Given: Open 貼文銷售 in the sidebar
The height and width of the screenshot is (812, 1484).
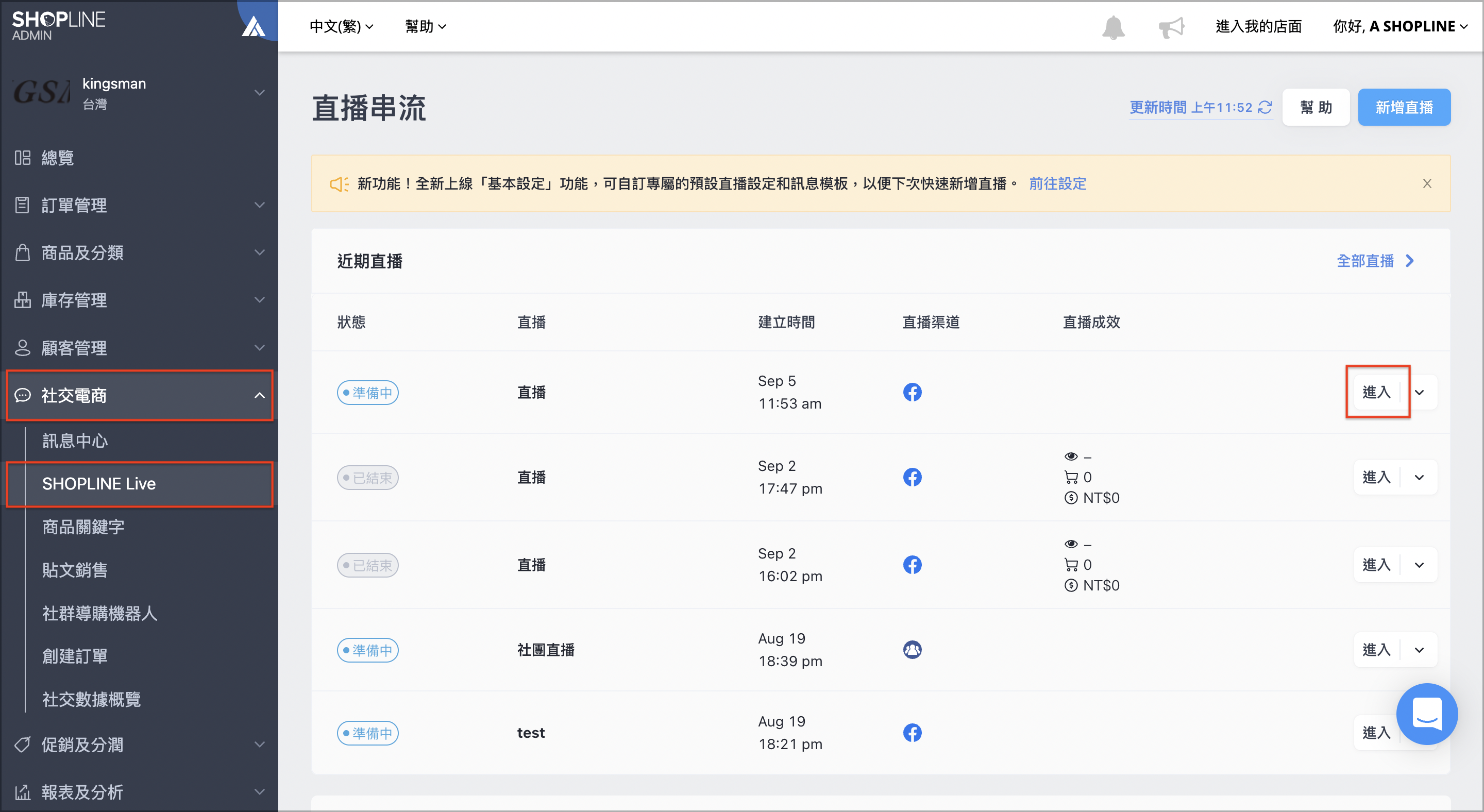Looking at the screenshot, I should tap(75, 570).
